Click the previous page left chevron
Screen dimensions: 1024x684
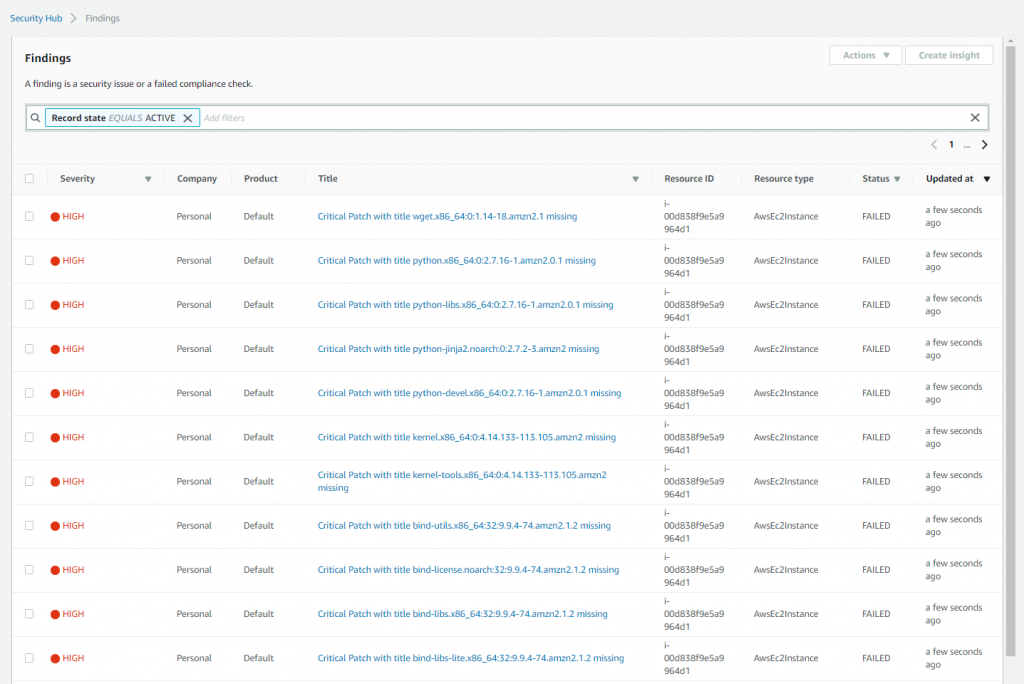(934, 144)
